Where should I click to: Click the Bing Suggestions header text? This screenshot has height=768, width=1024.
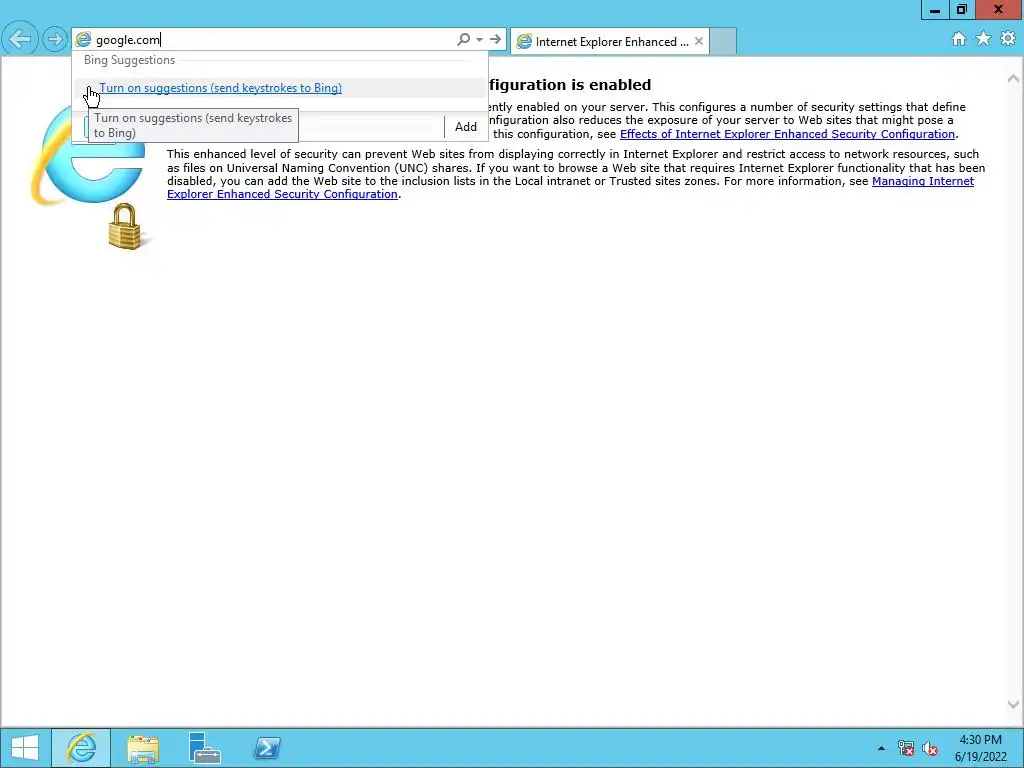point(129,60)
